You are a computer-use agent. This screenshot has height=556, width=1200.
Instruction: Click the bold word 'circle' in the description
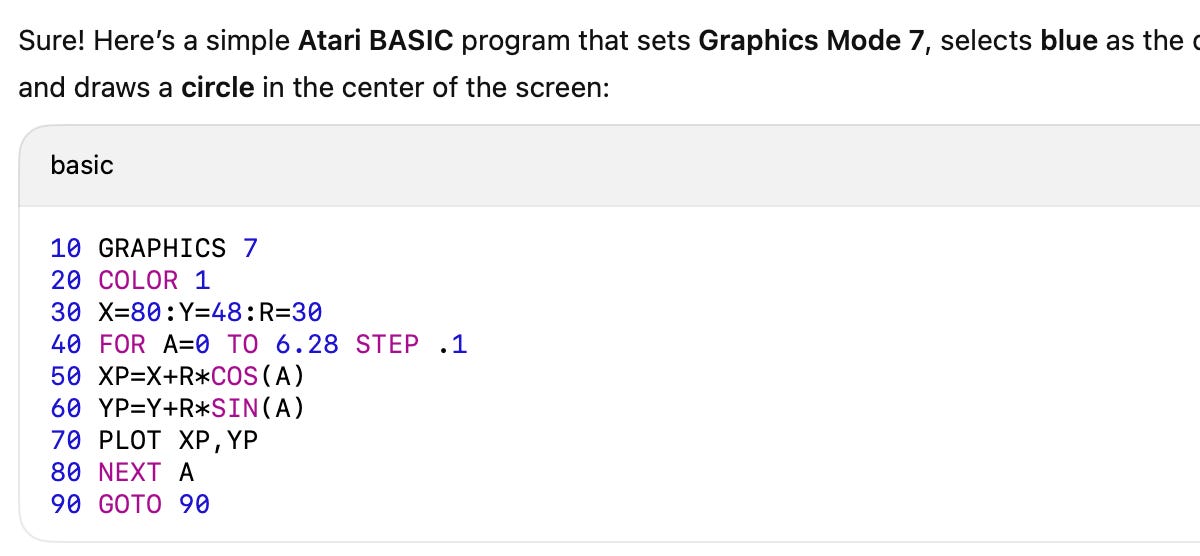tap(218, 87)
